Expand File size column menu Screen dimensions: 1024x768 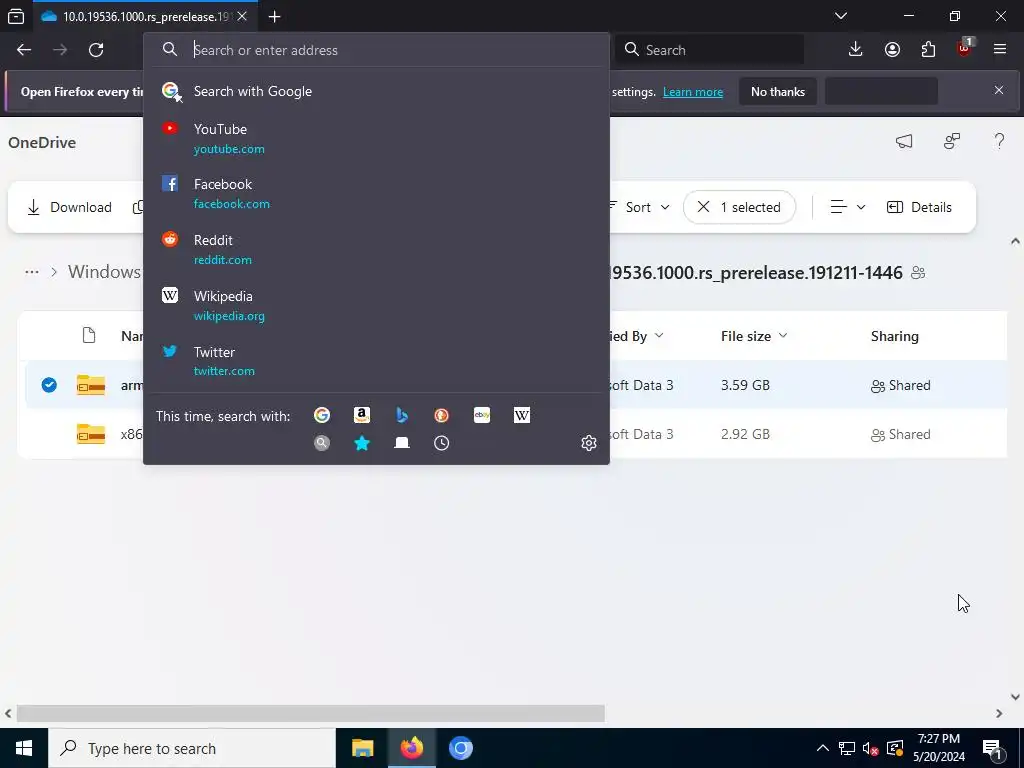[782, 336]
